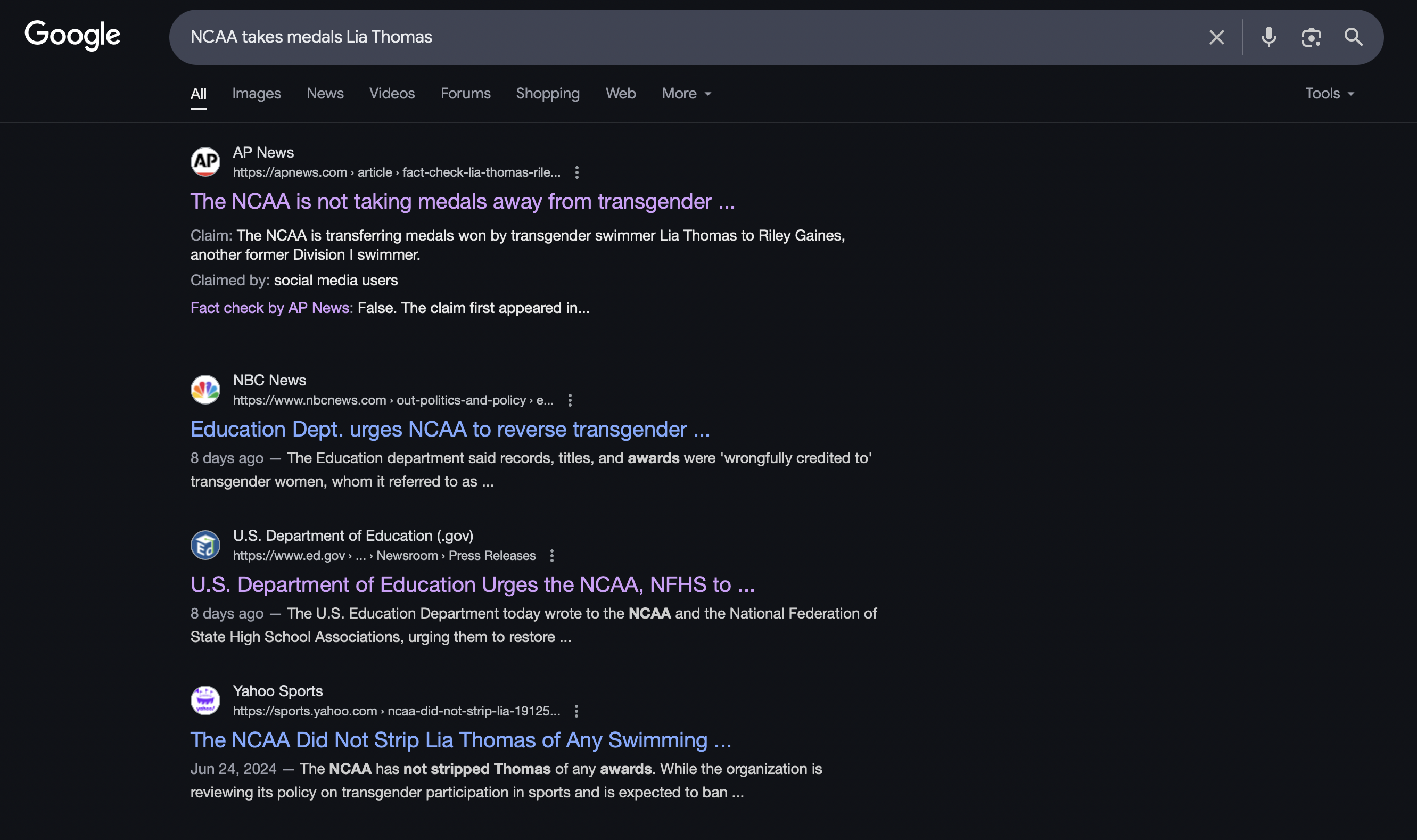Open three-dot menu for NBC News result
This screenshot has width=1417, height=840.
coord(570,400)
